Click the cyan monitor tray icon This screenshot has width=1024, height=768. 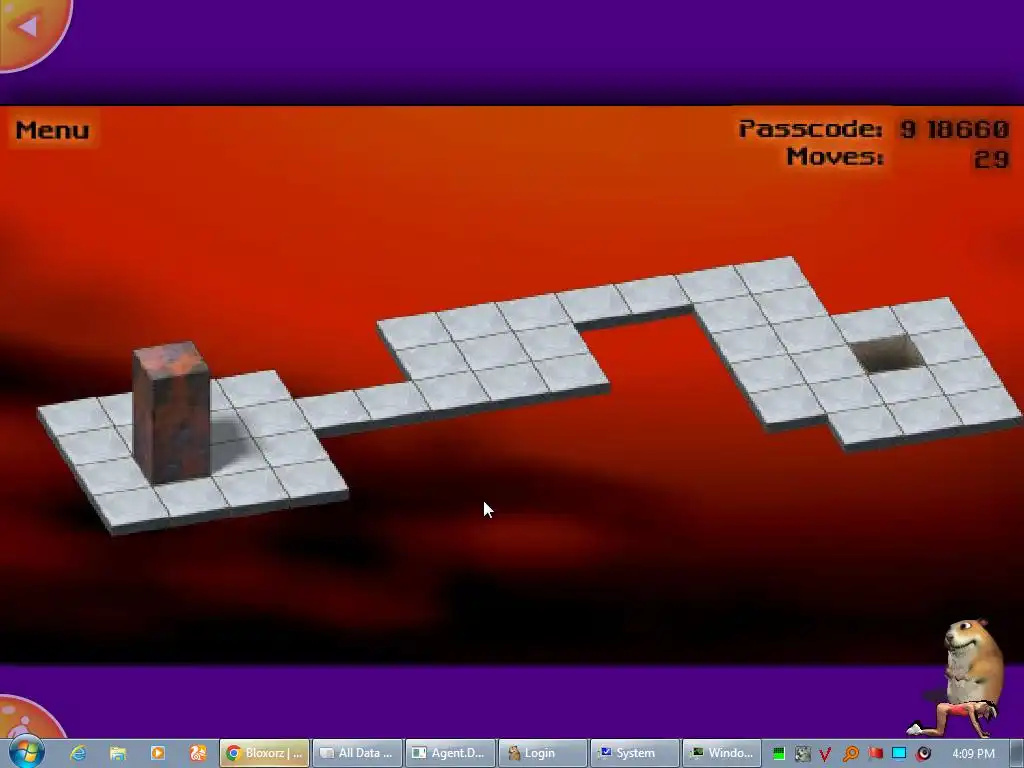click(899, 754)
